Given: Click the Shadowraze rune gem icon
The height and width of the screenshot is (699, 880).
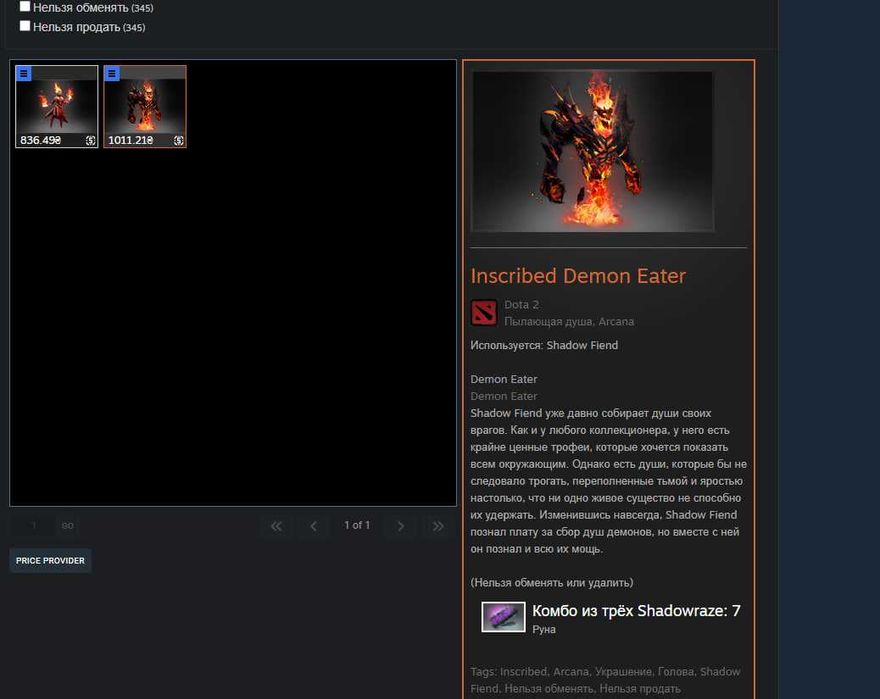Looking at the screenshot, I should (x=503, y=616).
